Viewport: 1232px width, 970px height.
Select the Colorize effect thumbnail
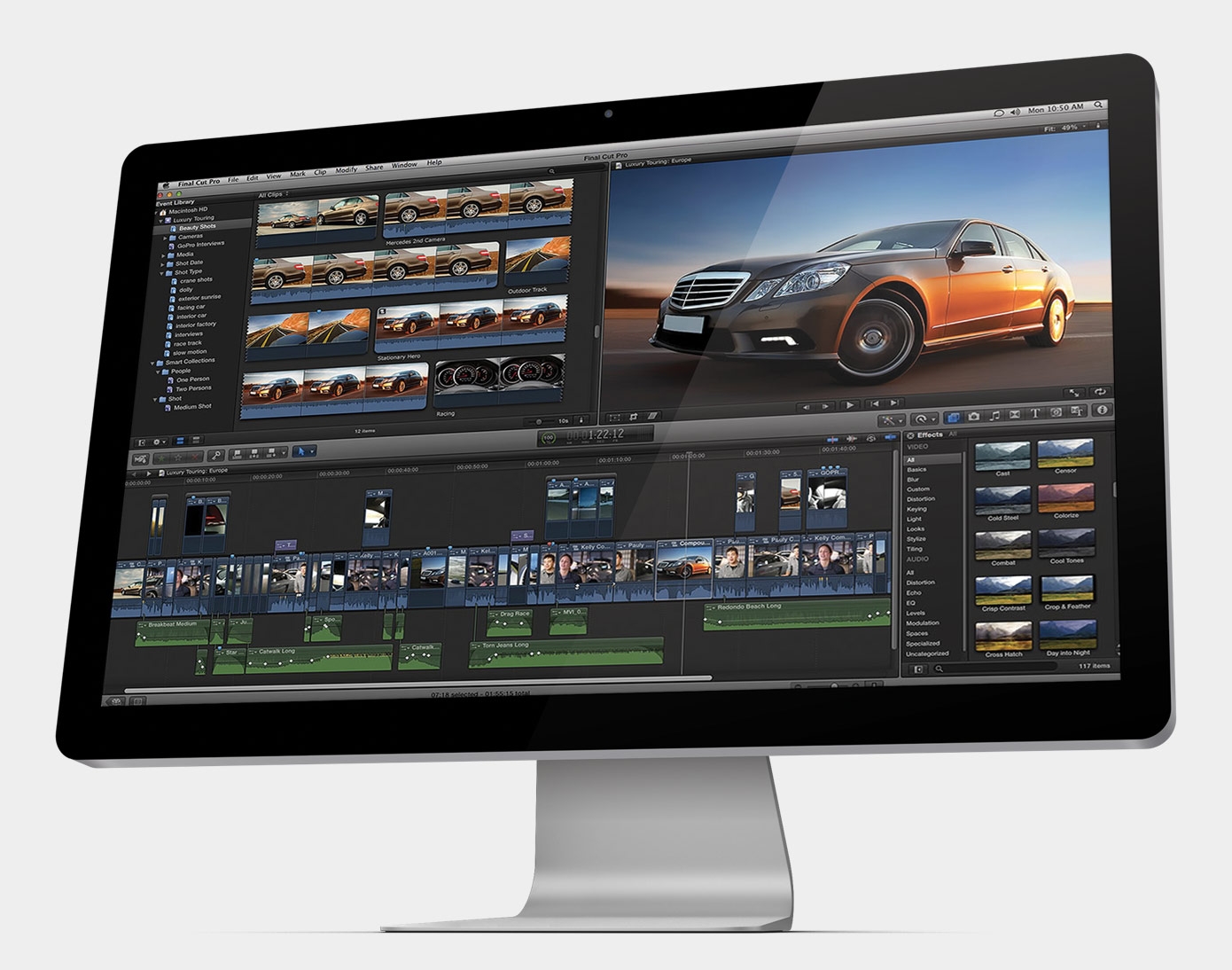1066,497
